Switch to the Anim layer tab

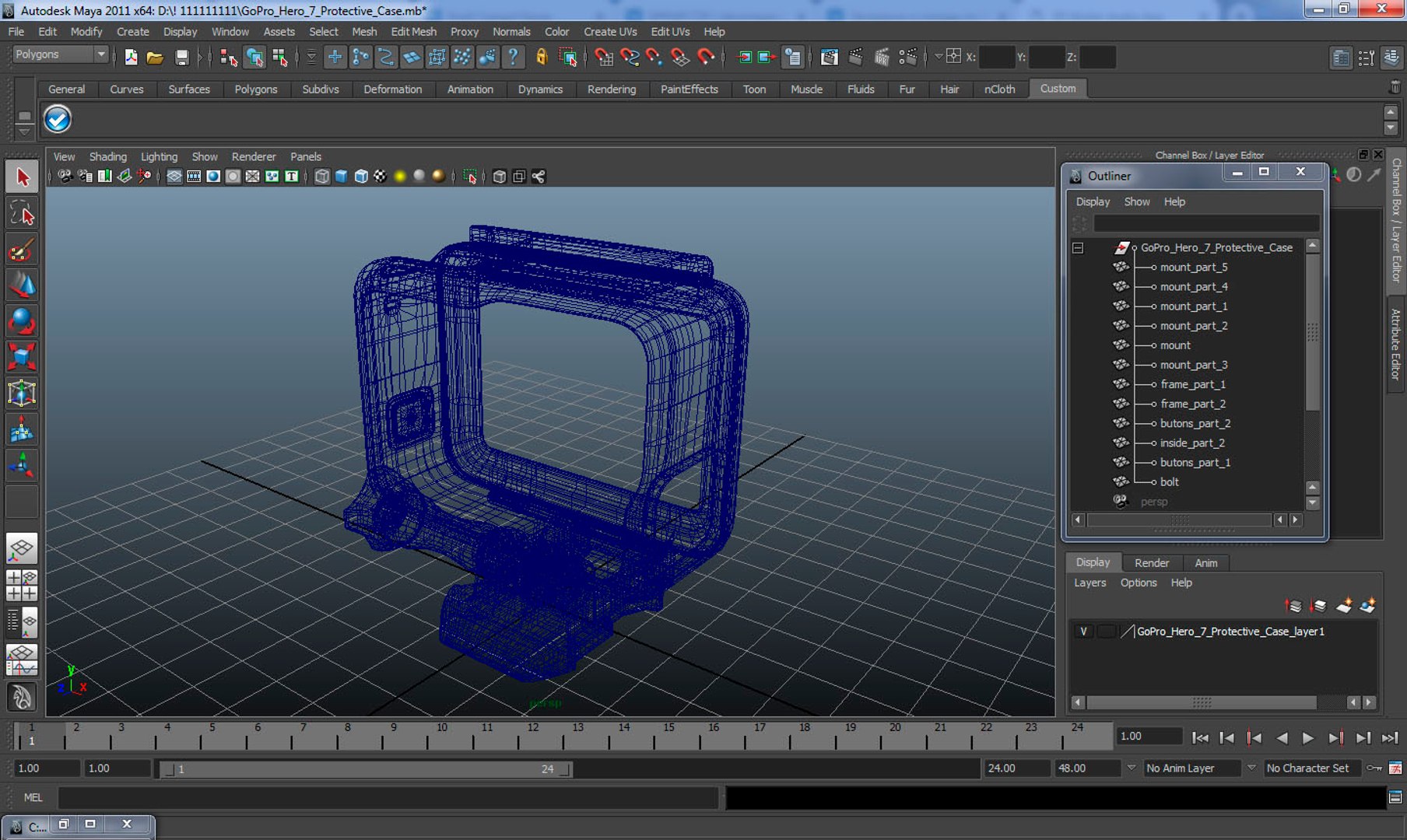[x=1205, y=563]
